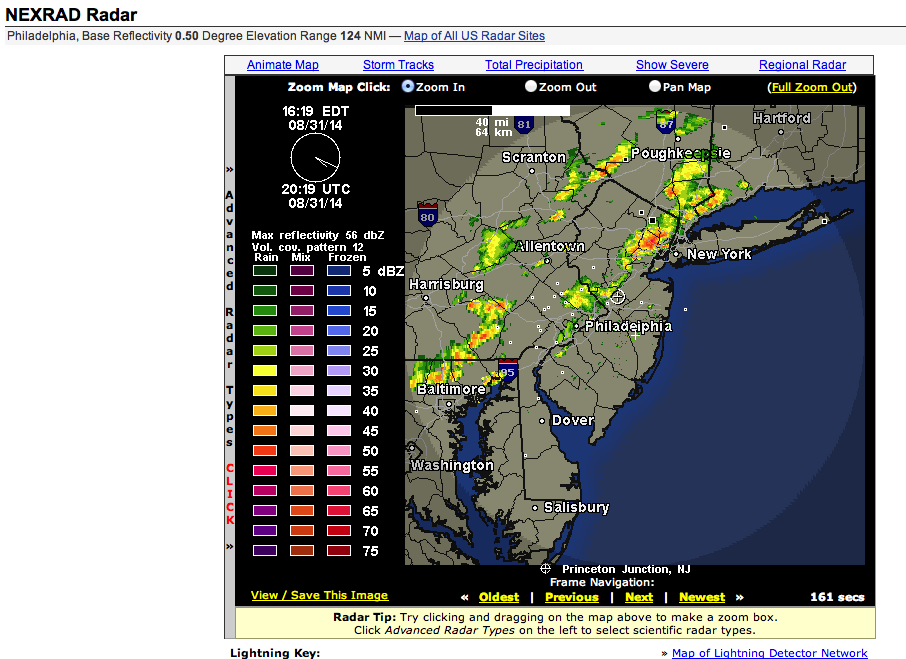The height and width of the screenshot is (659, 906).
Task: Click the Mix 25 dBZ pink swatch
Action: click(x=302, y=351)
